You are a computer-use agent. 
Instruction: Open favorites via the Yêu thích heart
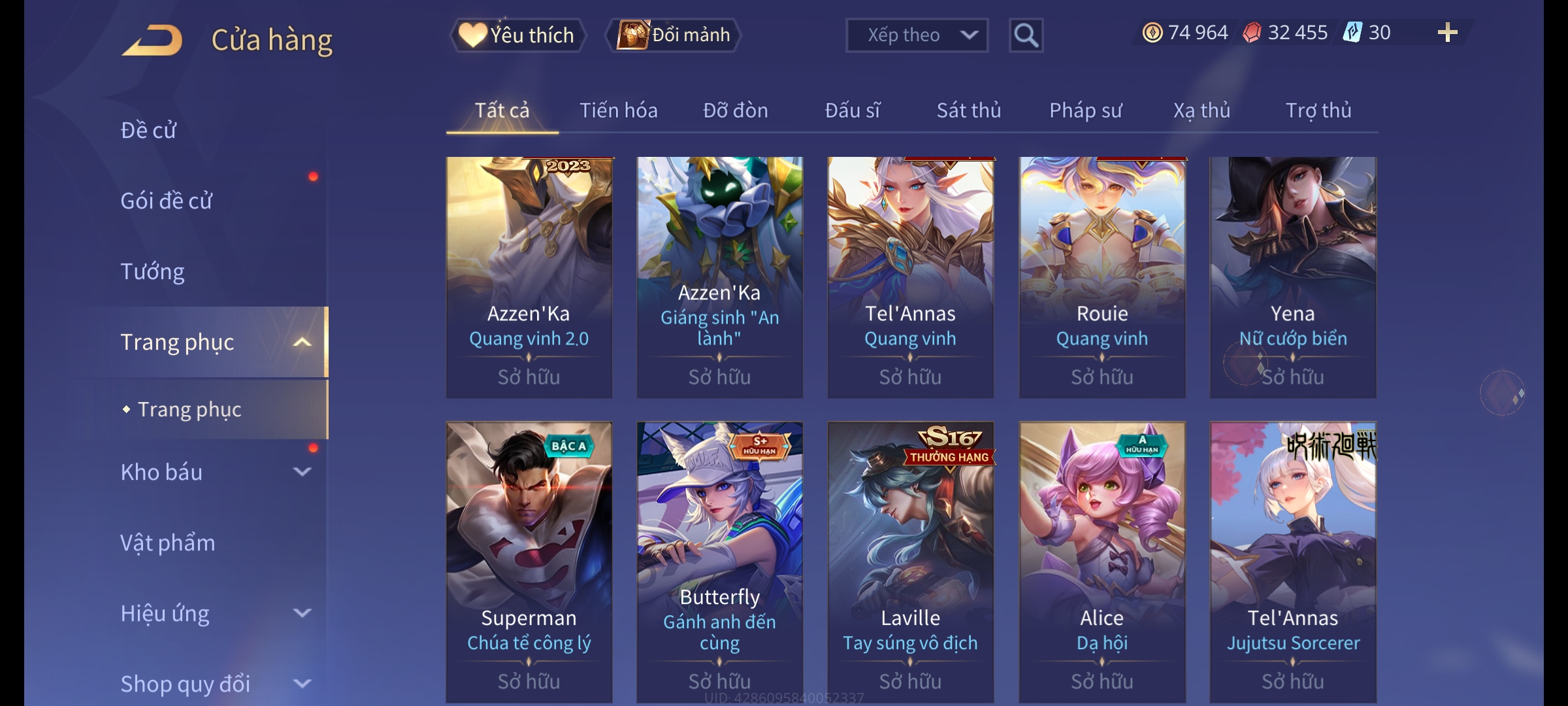pos(517,35)
